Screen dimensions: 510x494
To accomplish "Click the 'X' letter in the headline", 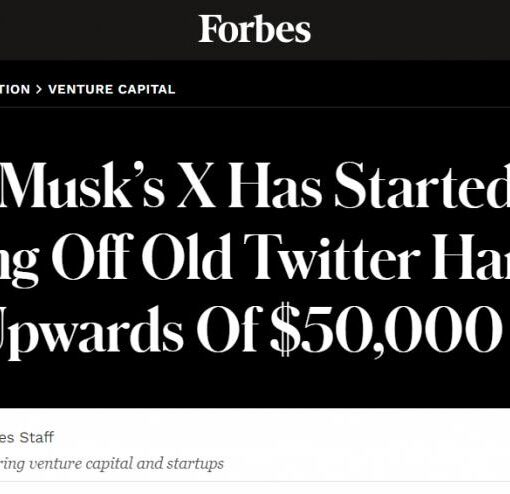I will pyautogui.click(x=196, y=185).
